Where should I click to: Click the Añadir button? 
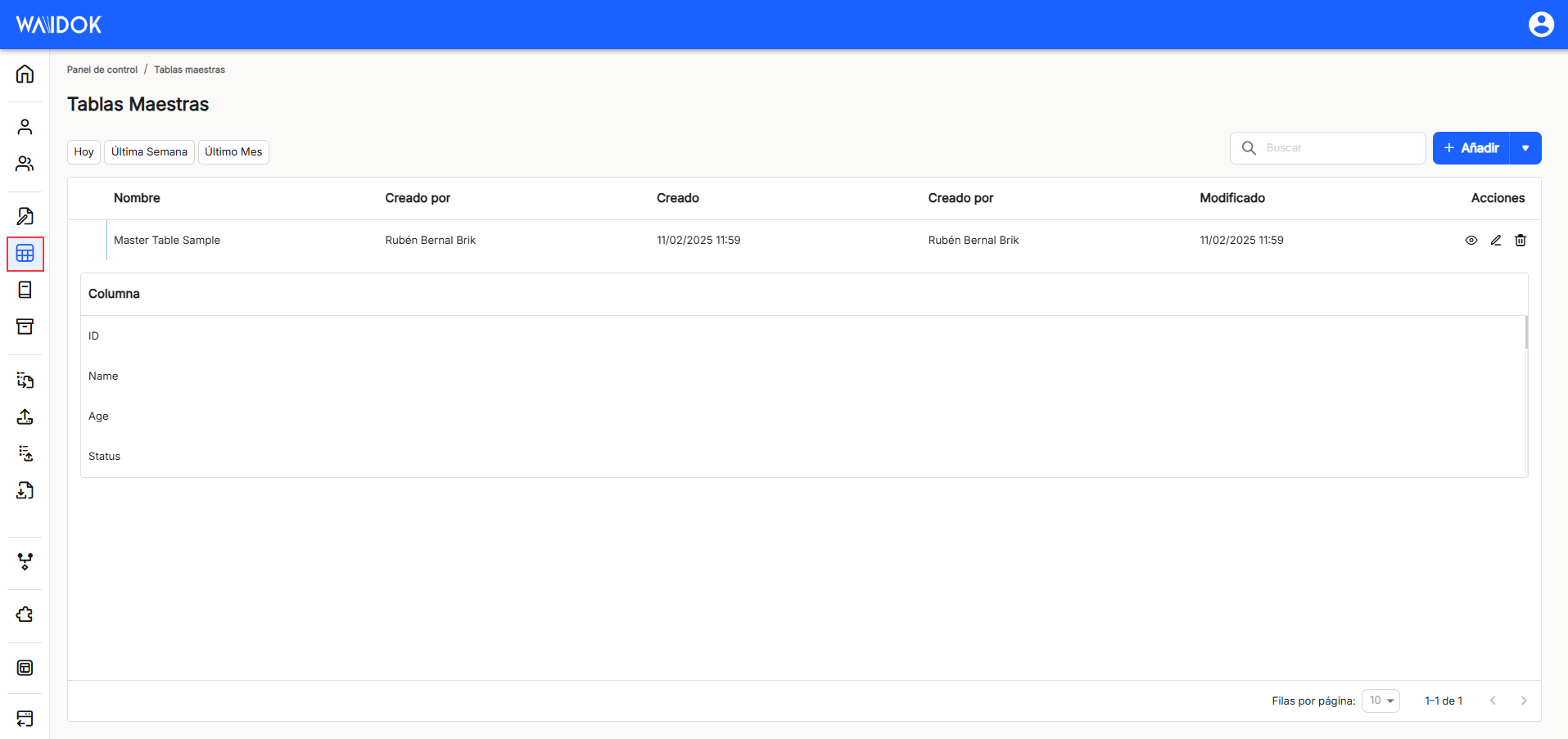click(1471, 148)
